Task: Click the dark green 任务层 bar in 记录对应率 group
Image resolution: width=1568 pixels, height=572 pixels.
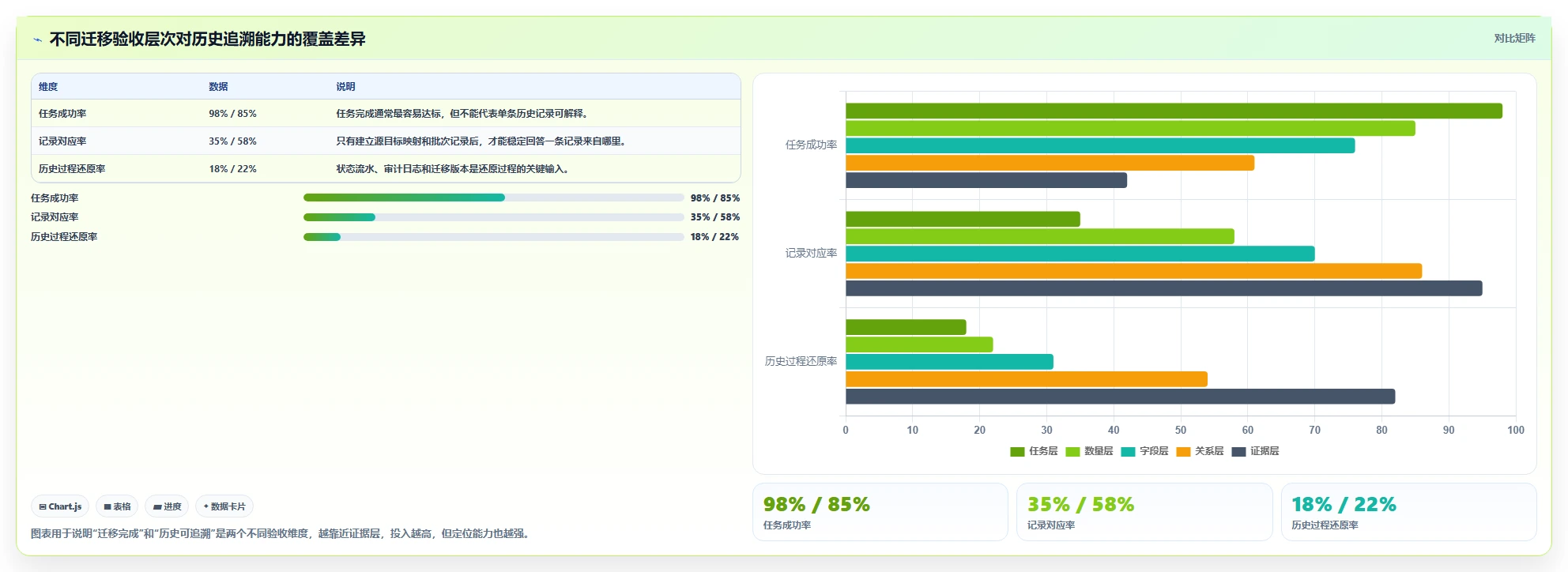Action: tap(963, 219)
